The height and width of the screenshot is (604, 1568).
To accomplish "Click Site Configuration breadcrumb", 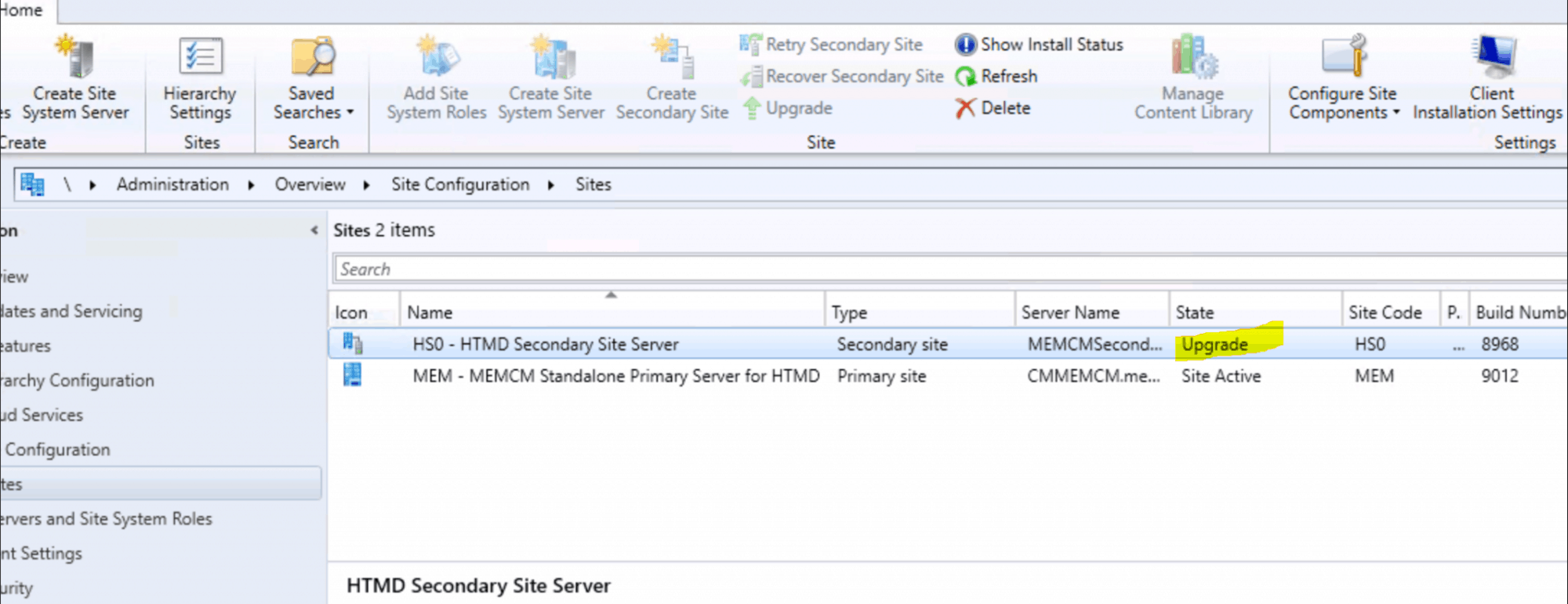I will (460, 184).
